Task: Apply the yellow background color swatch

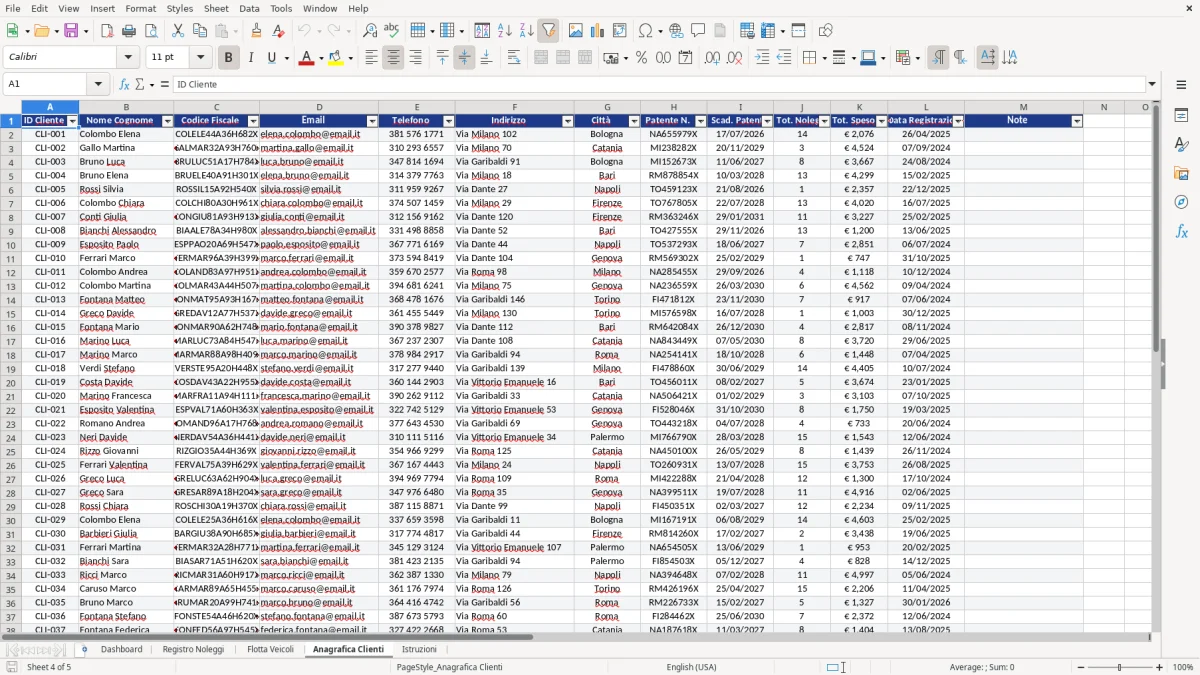Action: click(x=335, y=58)
